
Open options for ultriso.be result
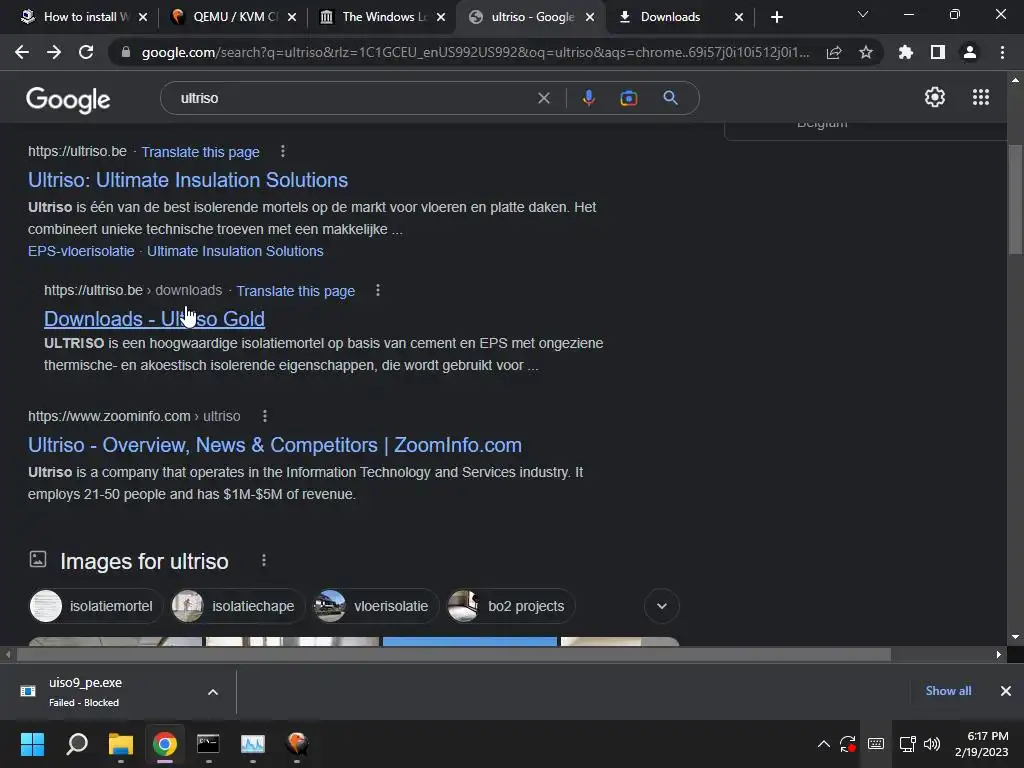pyautogui.click(x=283, y=152)
